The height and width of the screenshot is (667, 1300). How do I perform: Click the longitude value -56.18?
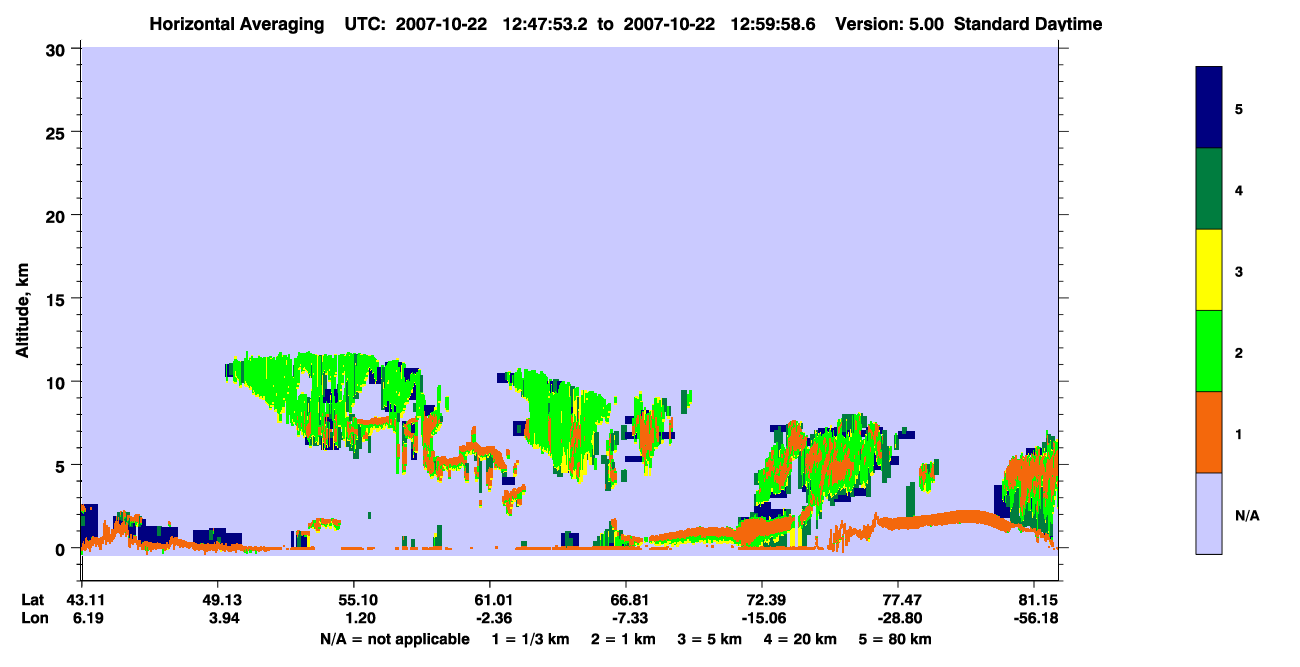(1037, 618)
